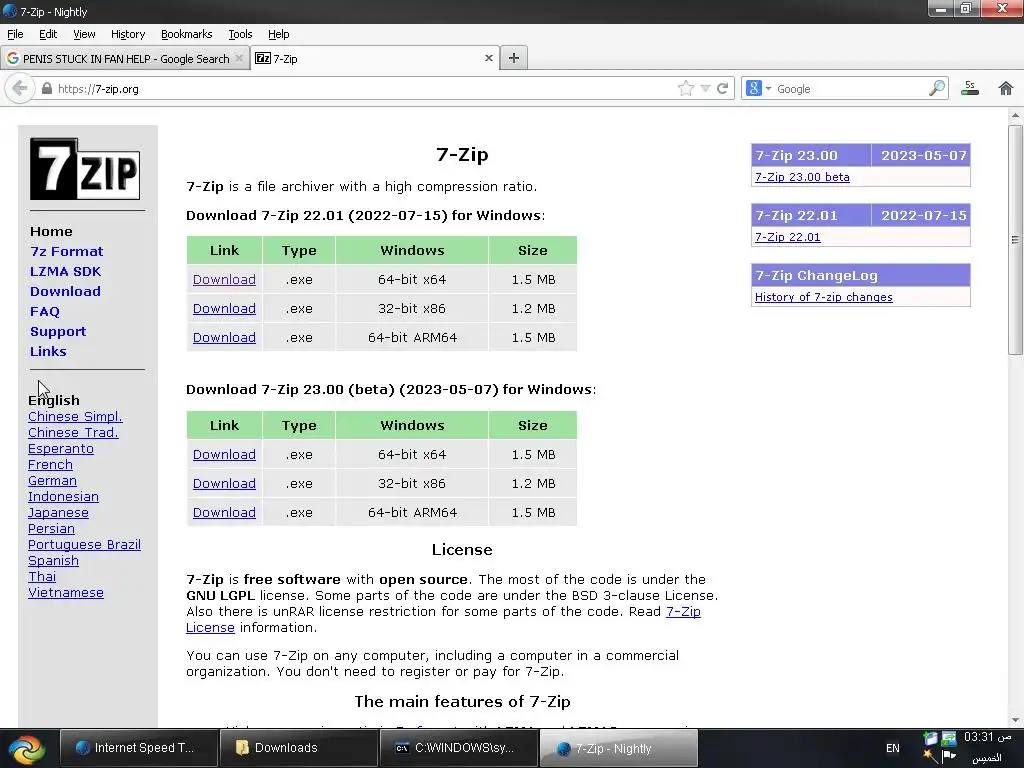Open the Links sidebar page
The width and height of the screenshot is (1024, 768).
[x=48, y=351]
